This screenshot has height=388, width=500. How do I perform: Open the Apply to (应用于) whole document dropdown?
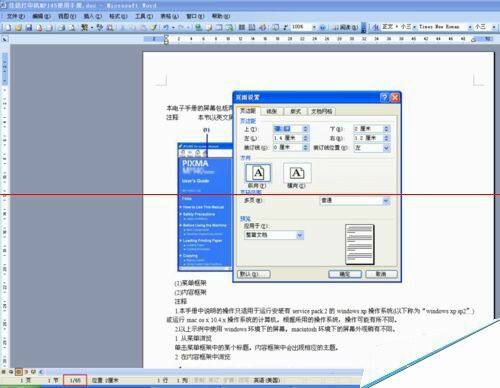[274, 235]
